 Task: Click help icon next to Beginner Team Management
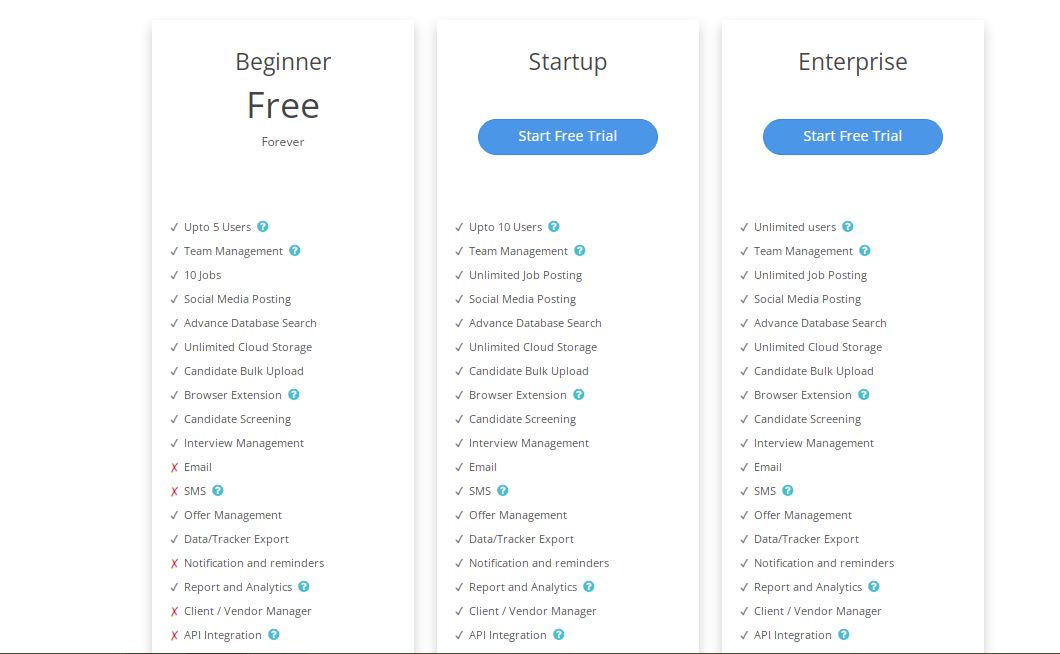295,251
